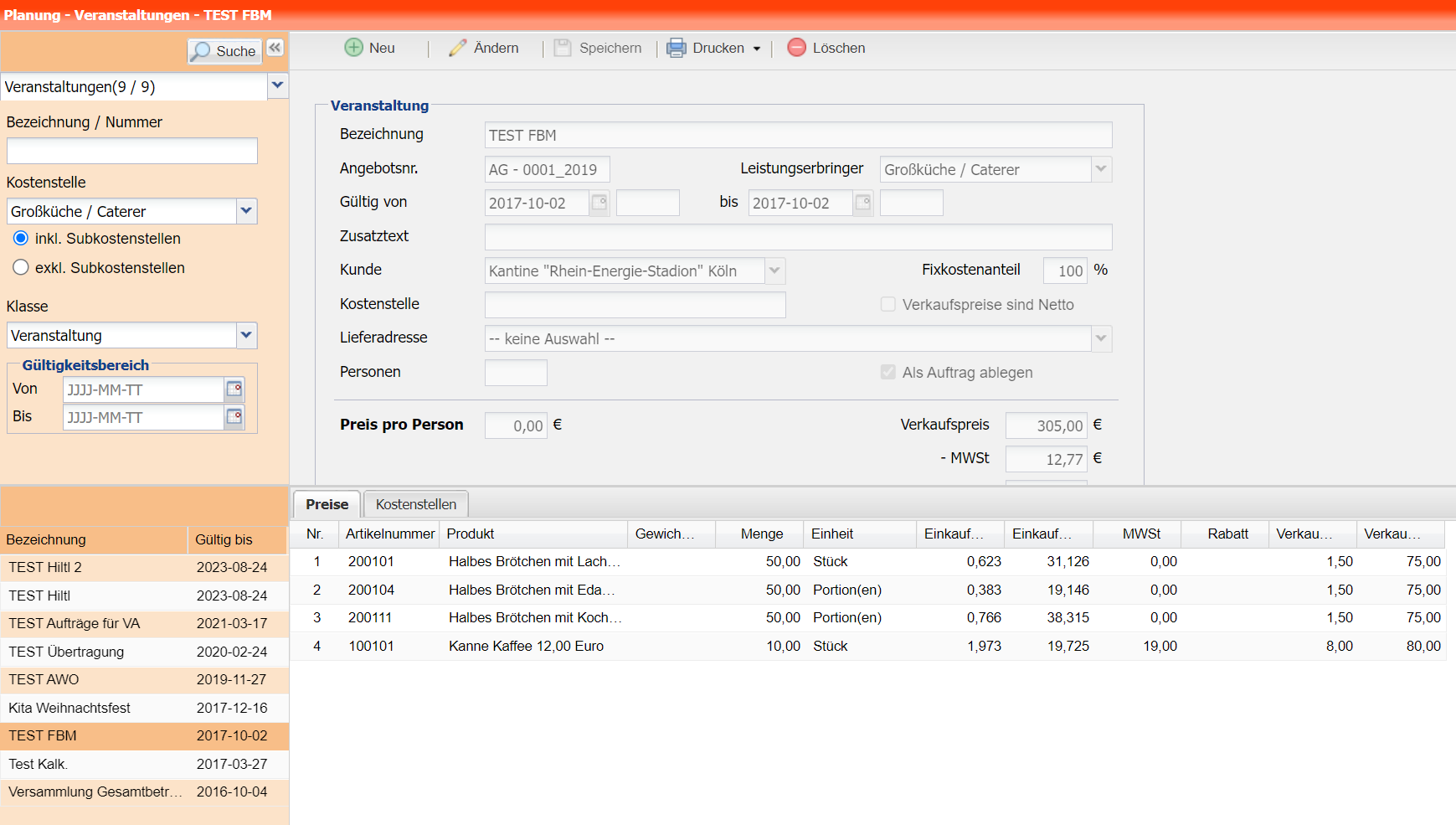The height and width of the screenshot is (825, 1456).
Task: Expand the Klasse Veranstaltung dropdown
Action: [x=246, y=335]
